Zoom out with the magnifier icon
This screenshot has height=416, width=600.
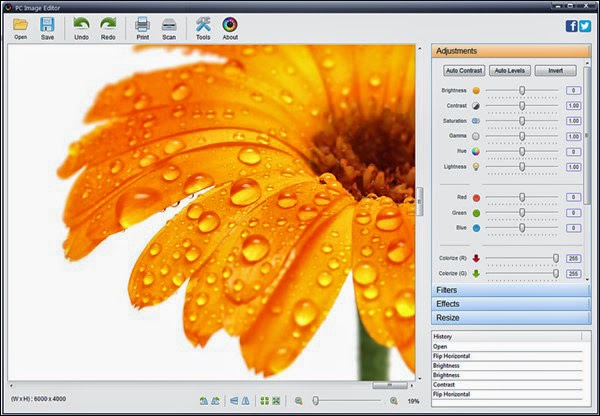(x=299, y=401)
